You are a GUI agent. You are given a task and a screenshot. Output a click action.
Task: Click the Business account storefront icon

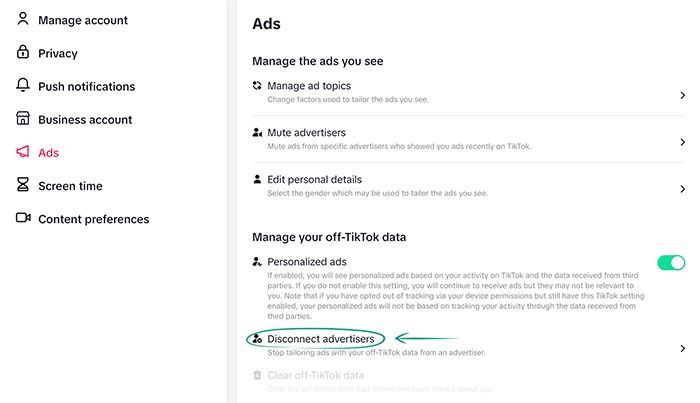pyautogui.click(x=23, y=119)
